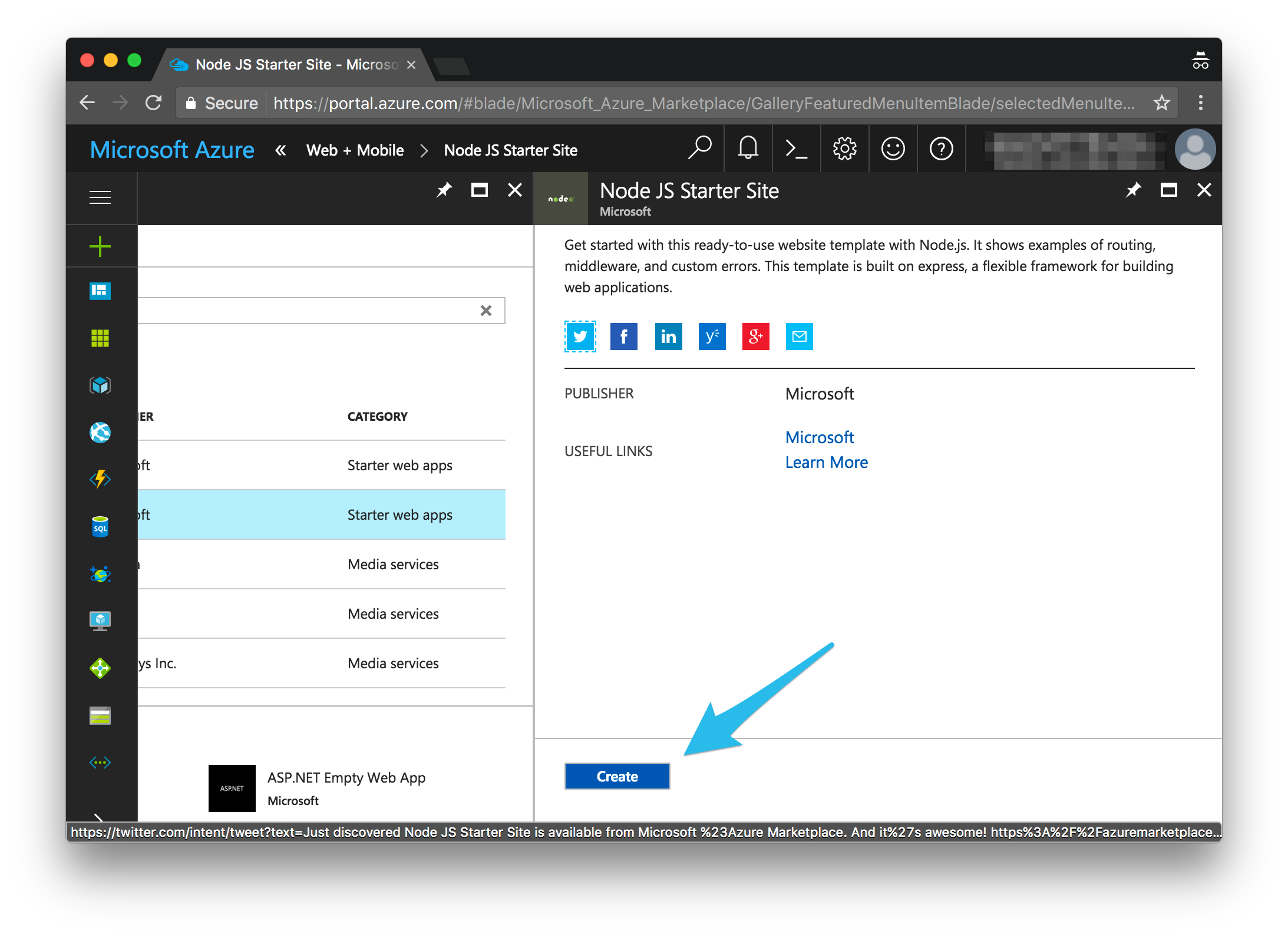Image resolution: width=1288 pixels, height=937 pixels.
Task: Click the blue Create button
Action: 617,776
